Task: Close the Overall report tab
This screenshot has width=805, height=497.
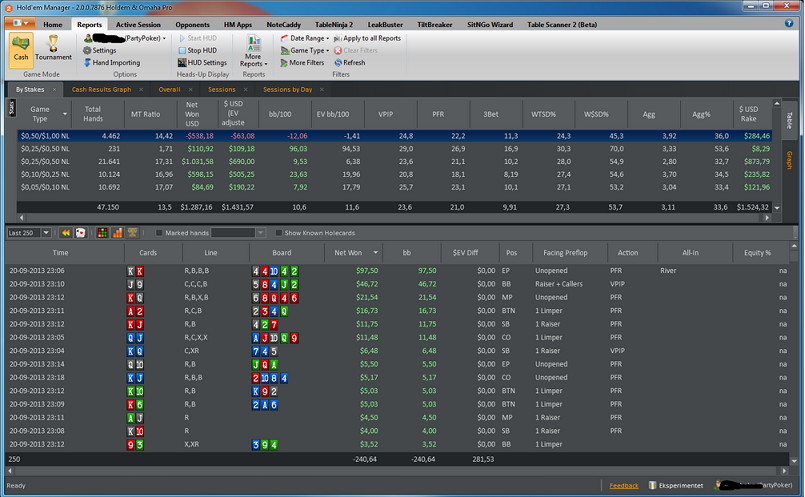Action: pos(190,89)
